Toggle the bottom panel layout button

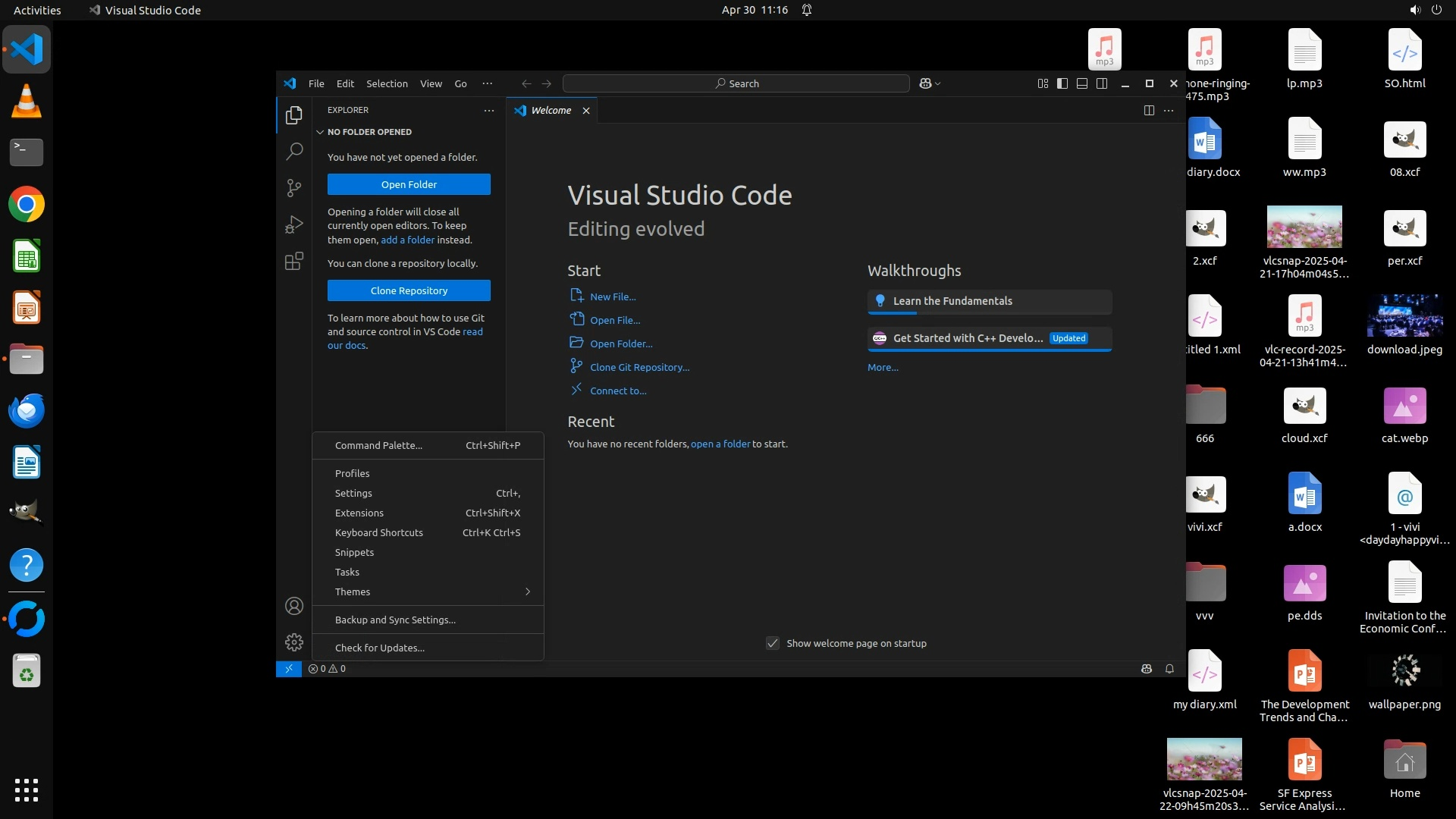tap(1082, 83)
